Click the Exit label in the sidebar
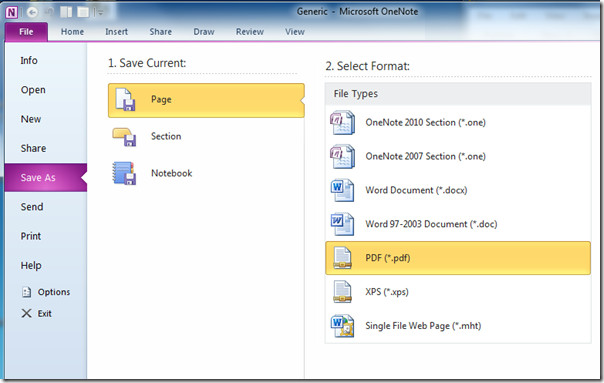Viewport: 604px width, 383px height. click(44, 314)
